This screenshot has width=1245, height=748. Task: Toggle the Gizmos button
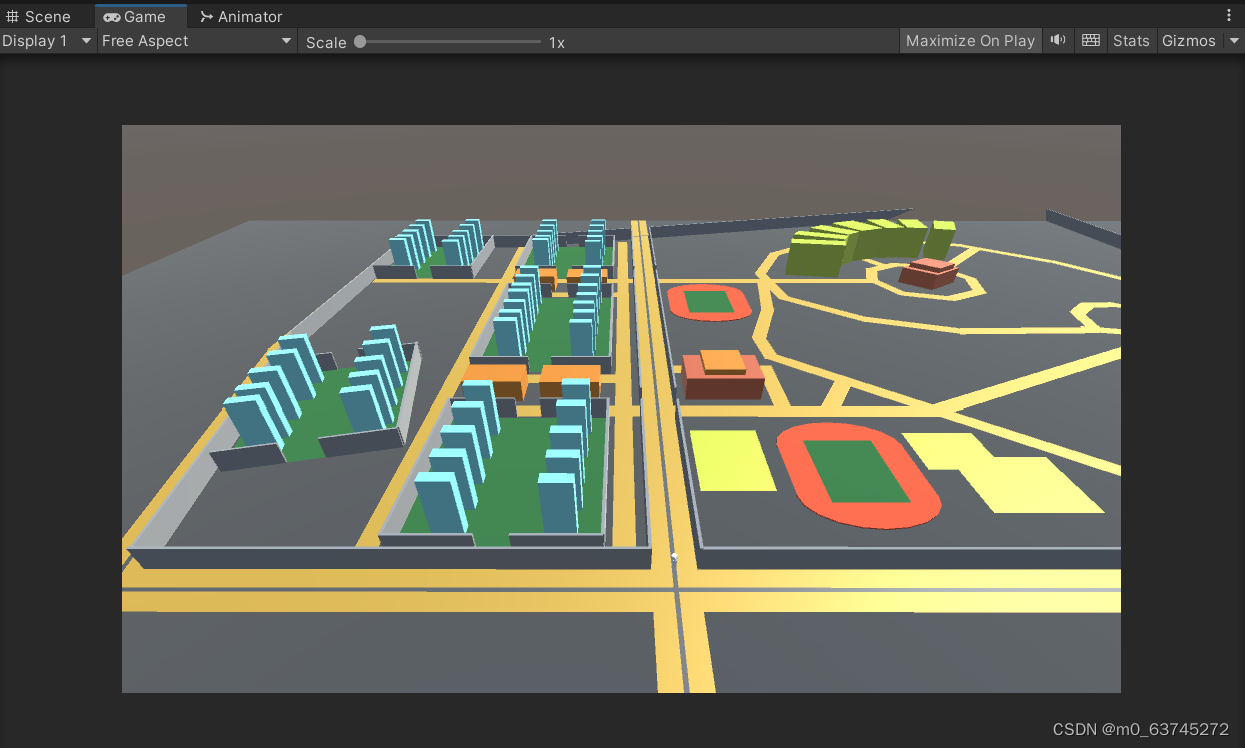(1188, 41)
